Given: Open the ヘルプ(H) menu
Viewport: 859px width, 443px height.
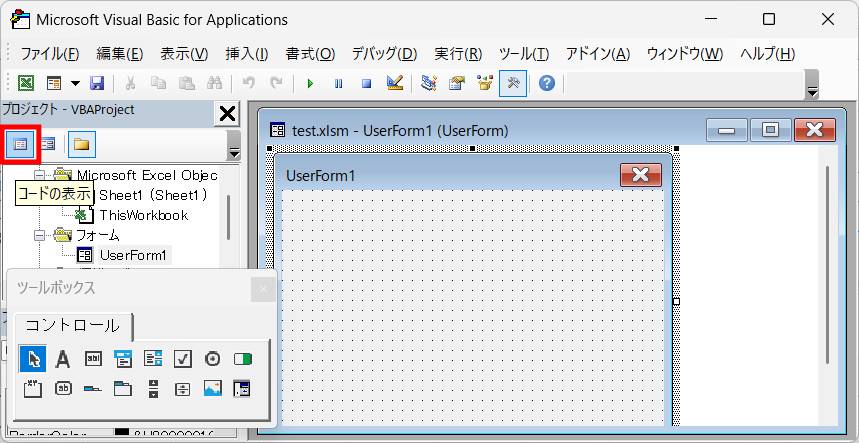Looking at the screenshot, I should 768,54.
